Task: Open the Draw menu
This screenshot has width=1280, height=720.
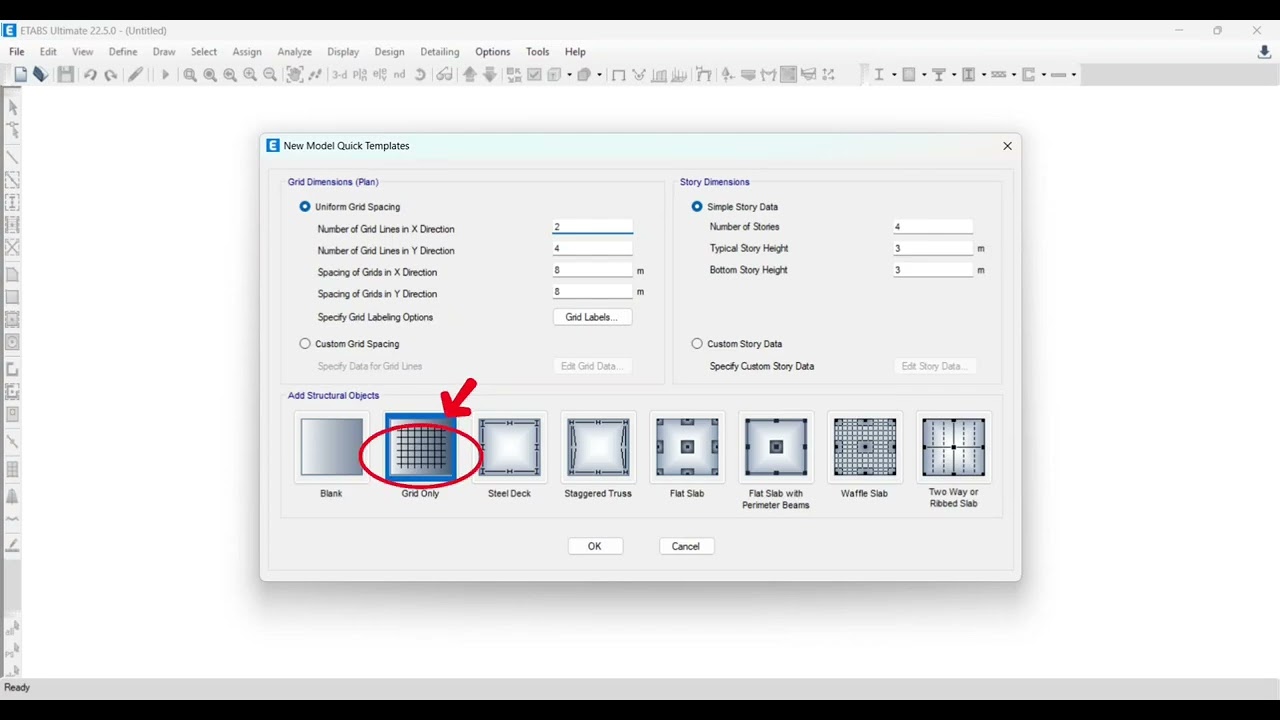Action: pyautogui.click(x=164, y=52)
